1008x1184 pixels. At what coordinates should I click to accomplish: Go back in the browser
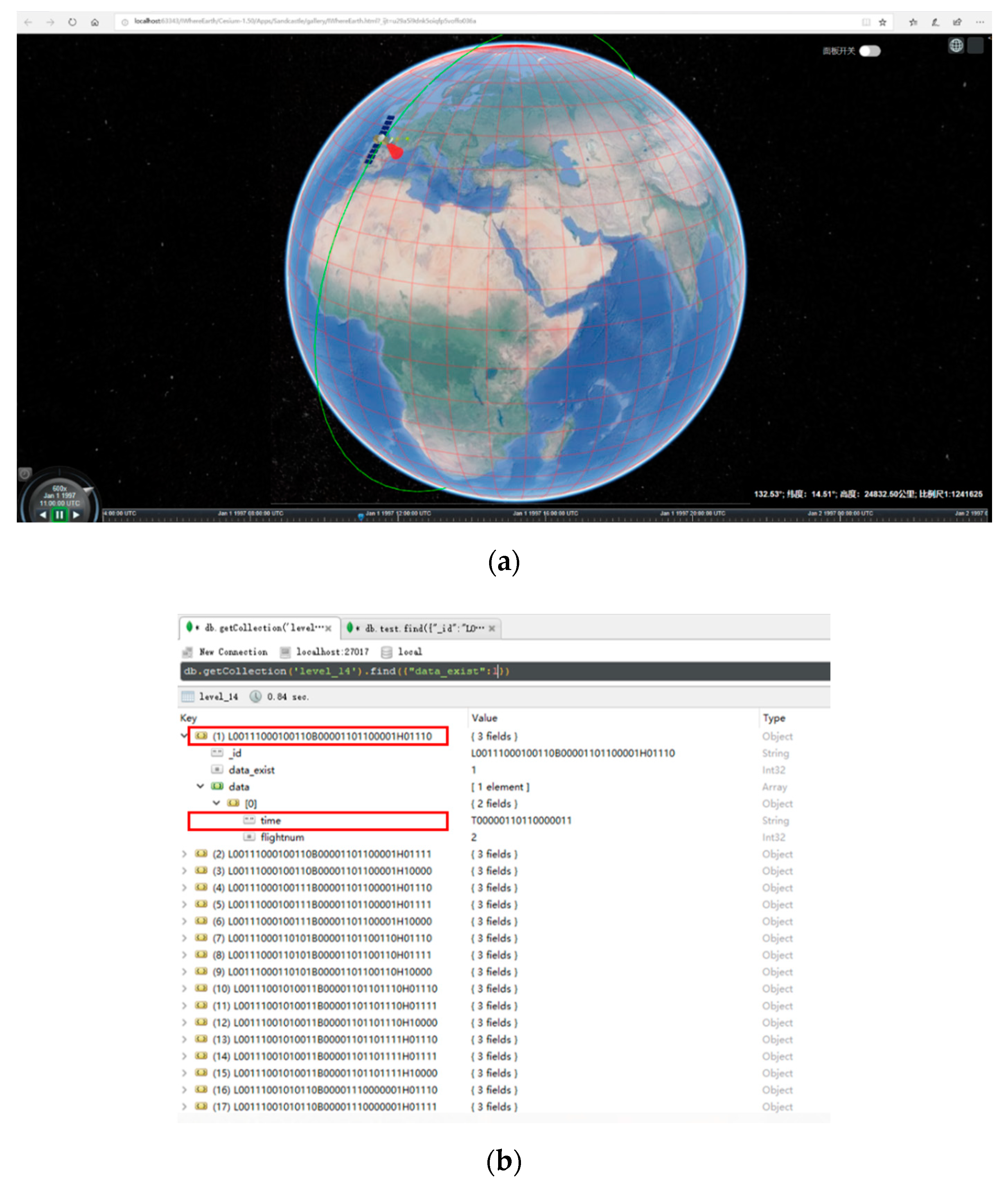click(x=28, y=22)
